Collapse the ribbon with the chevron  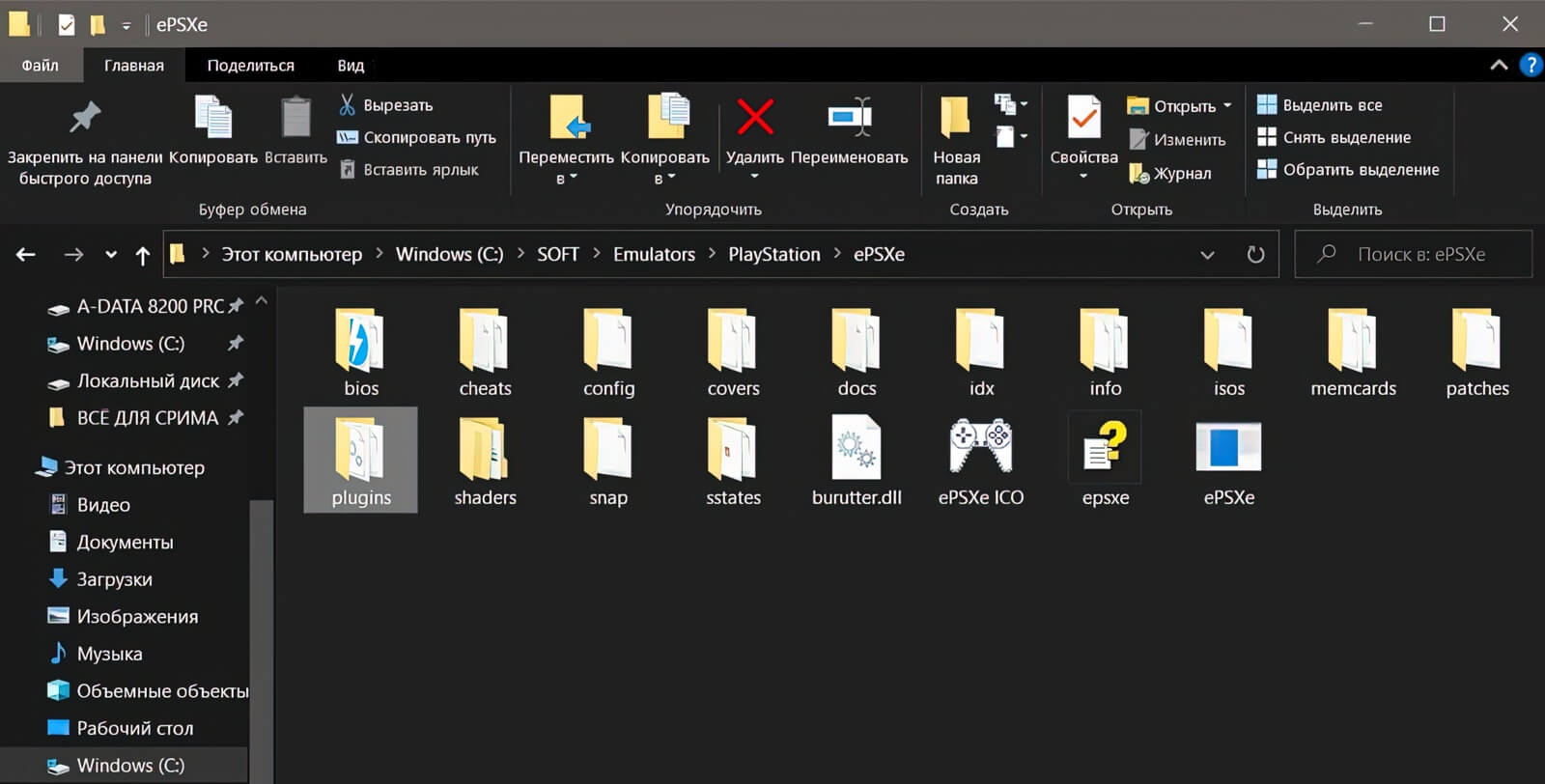coord(1499,65)
